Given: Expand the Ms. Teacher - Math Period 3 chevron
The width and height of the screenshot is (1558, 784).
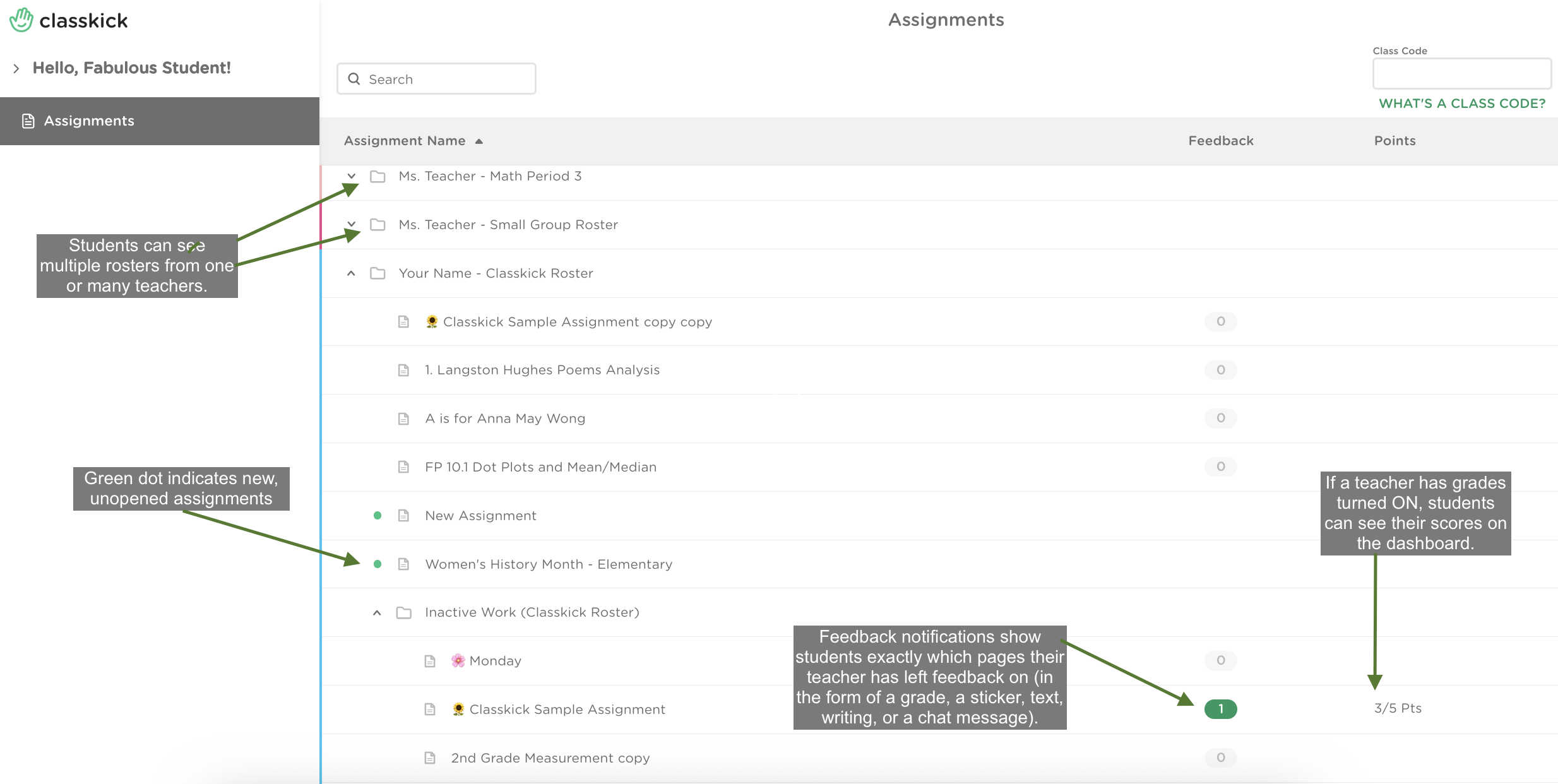Looking at the screenshot, I should tap(352, 176).
